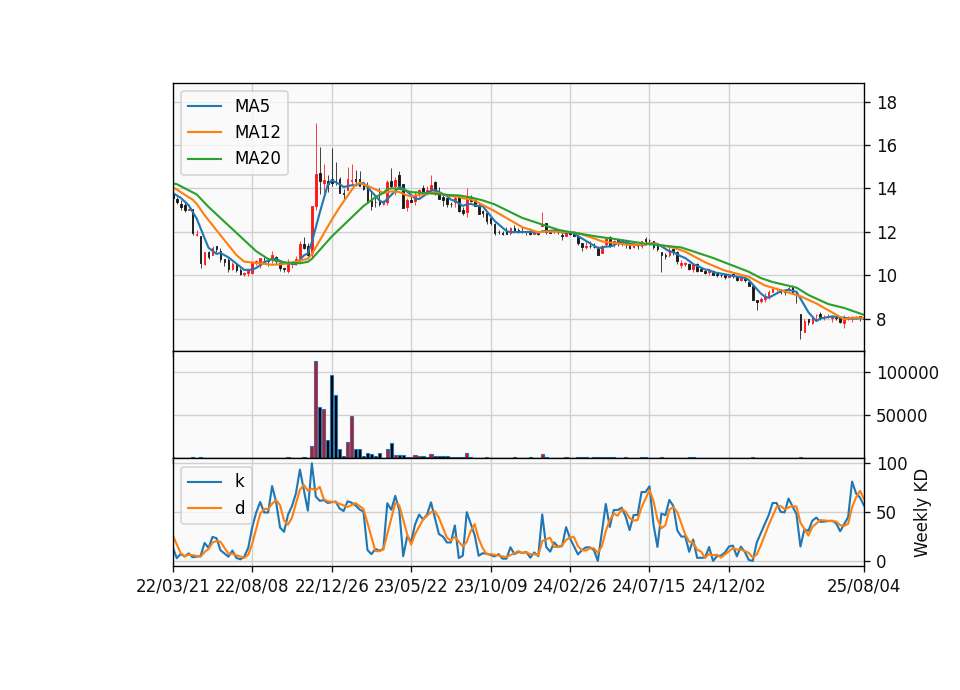
Task: Click the 24/07/15 date tick label
Action: 649,586
